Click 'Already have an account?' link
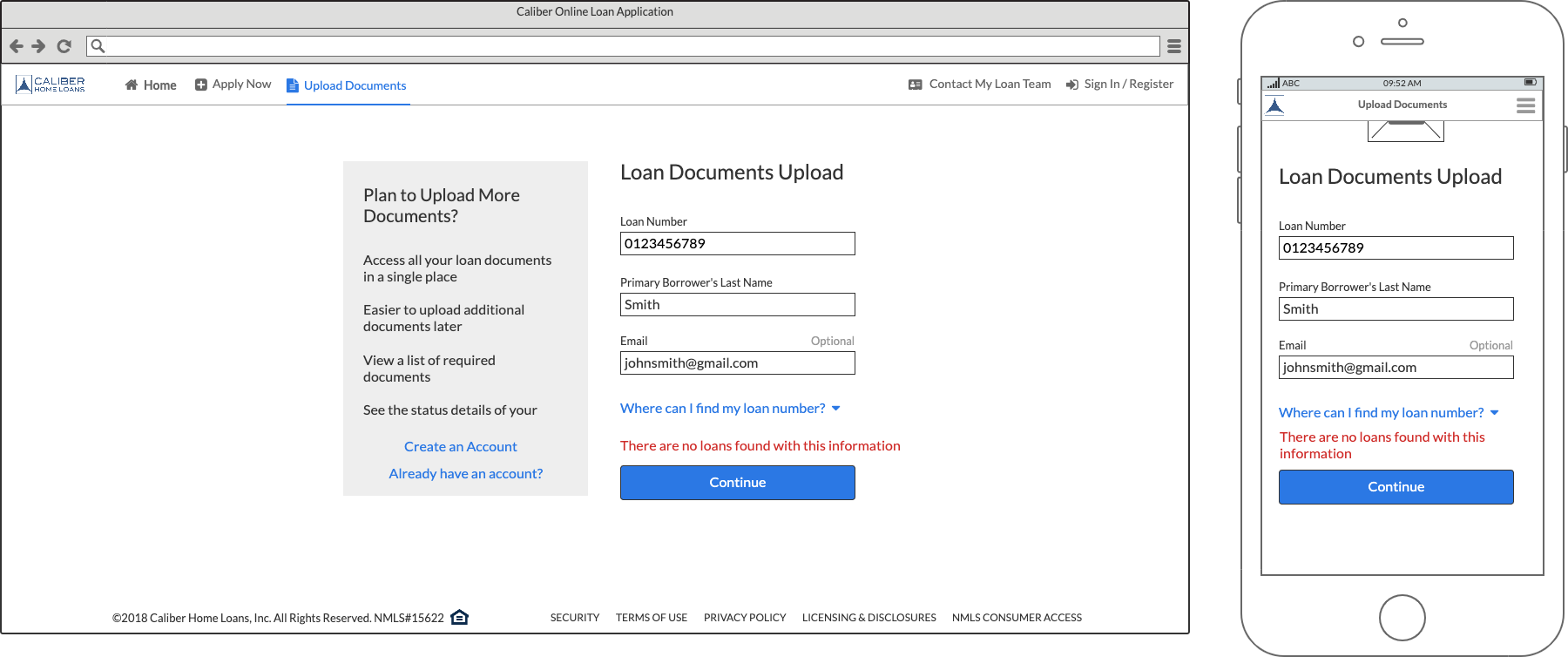Image resolution: width=1568 pixels, height=657 pixels. [465, 473]
